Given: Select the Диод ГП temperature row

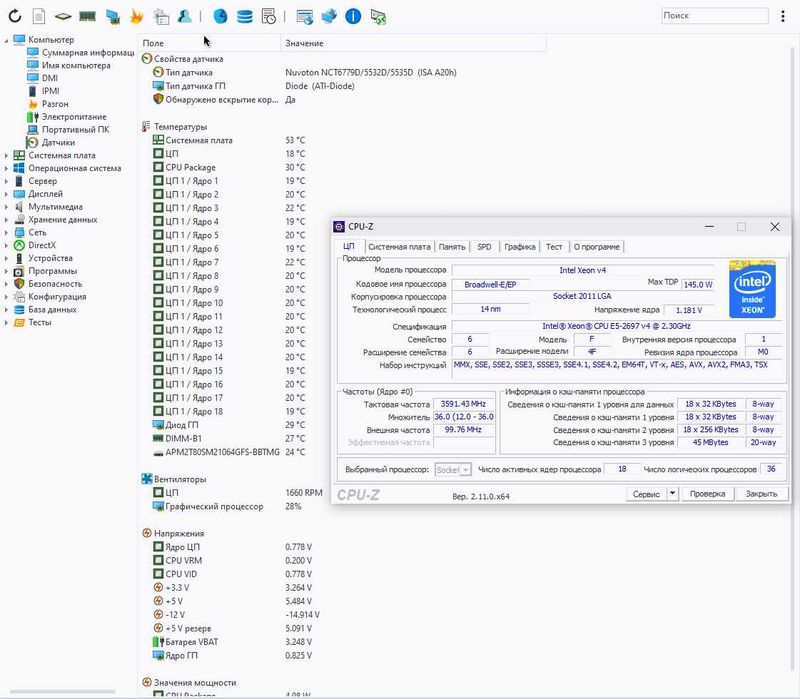Looking at the screenshot, I should (x=229, y=425).
